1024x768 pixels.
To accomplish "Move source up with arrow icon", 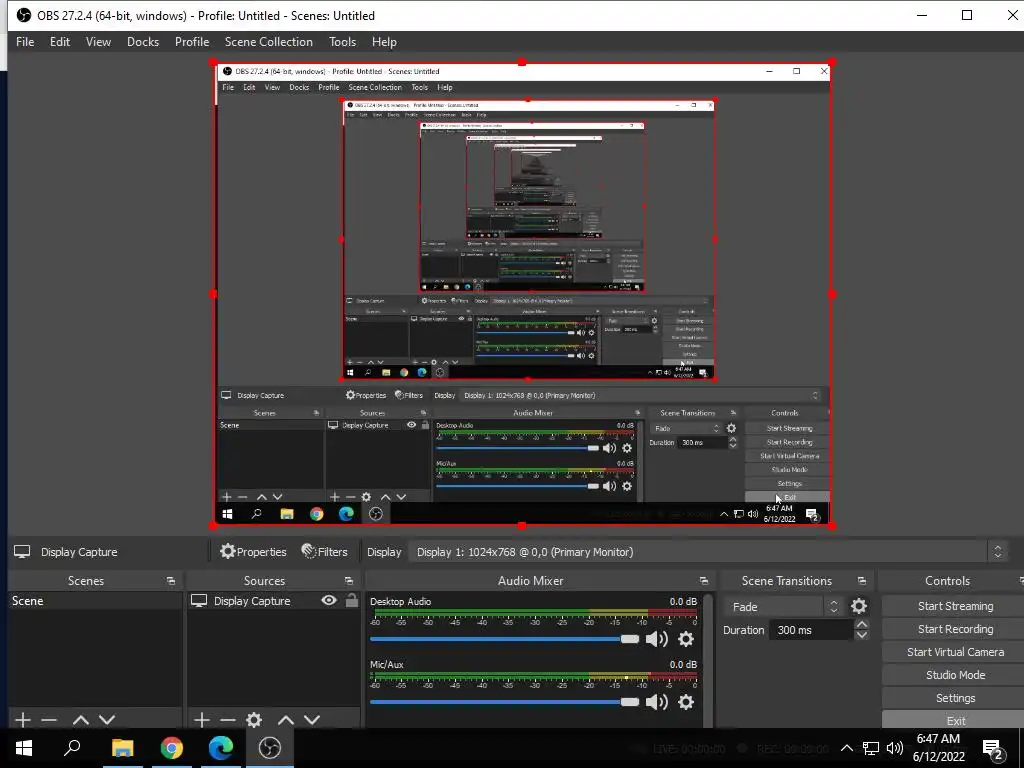I will [x=286, y=720].
